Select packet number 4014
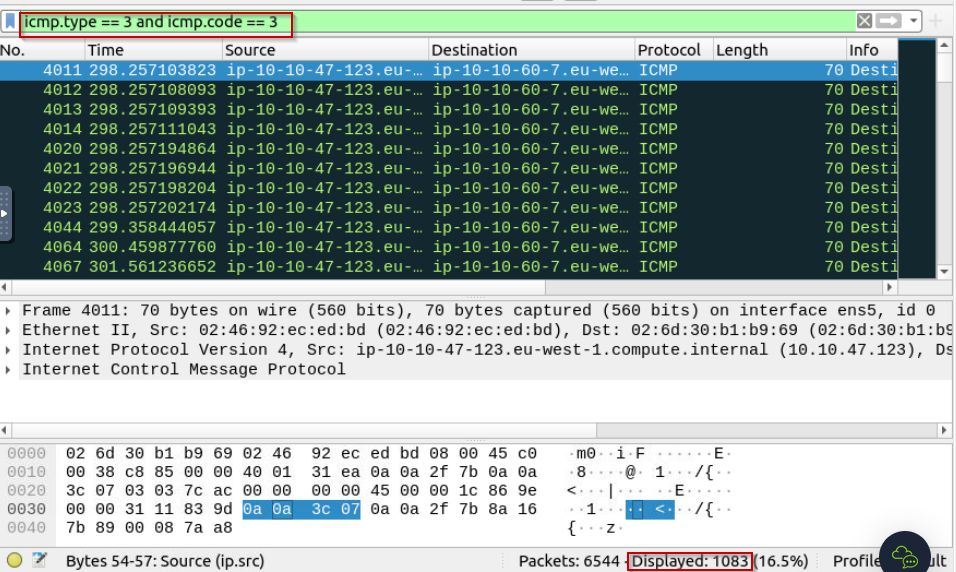Viewport: 956px width, 572px height. coord(449,129)
